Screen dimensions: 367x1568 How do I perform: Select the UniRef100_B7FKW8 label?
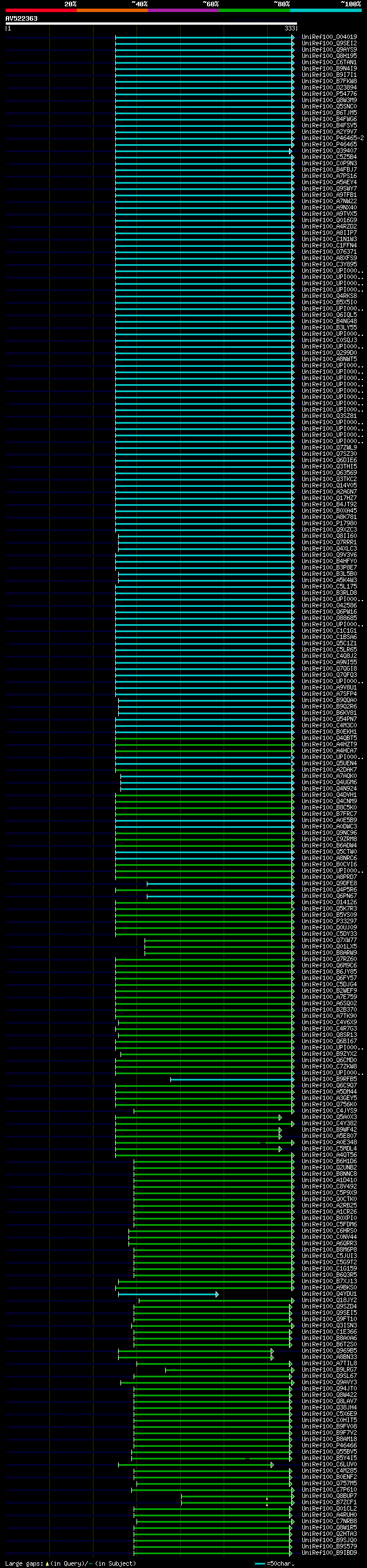pyautogui.click(x=329, y=81)
